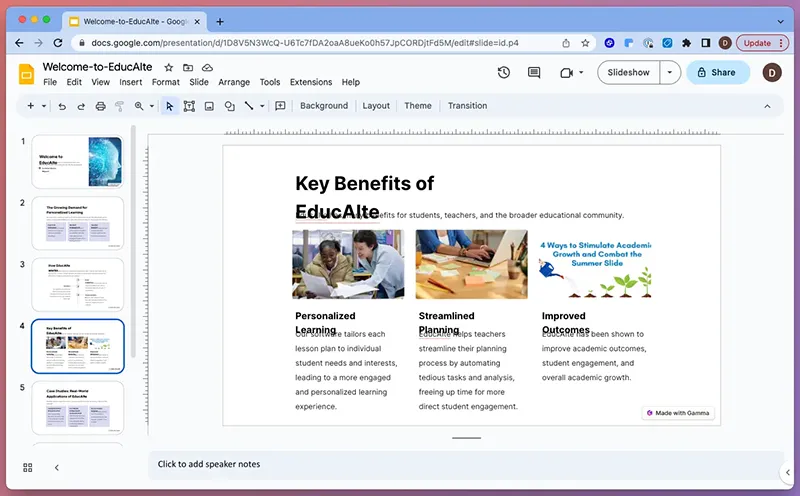Open the Slideshow options dropdown arrow
The width and height of the screenshot is (800, 496).
pos(670,72)
